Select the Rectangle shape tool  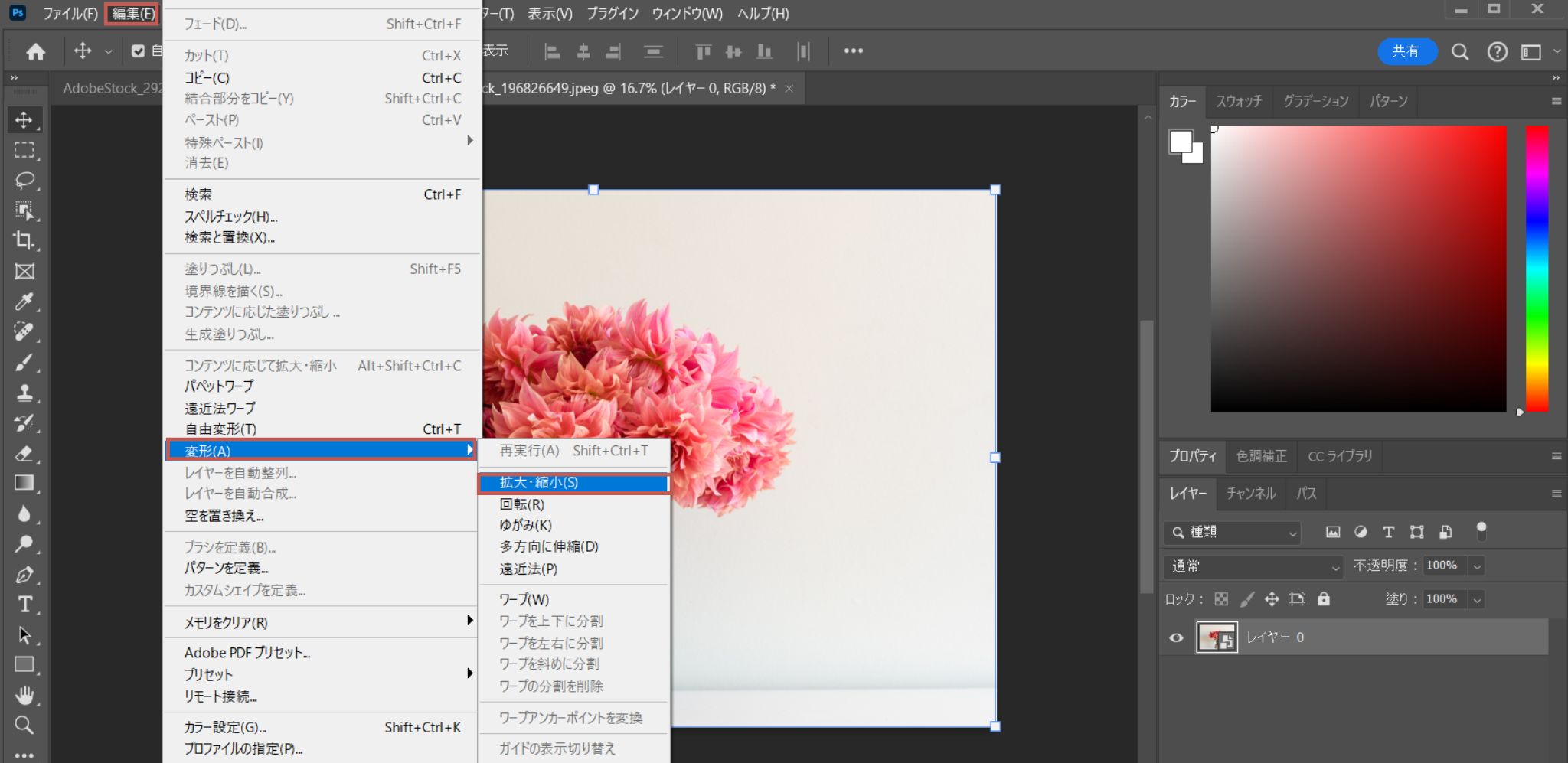[x=24, y=664]
